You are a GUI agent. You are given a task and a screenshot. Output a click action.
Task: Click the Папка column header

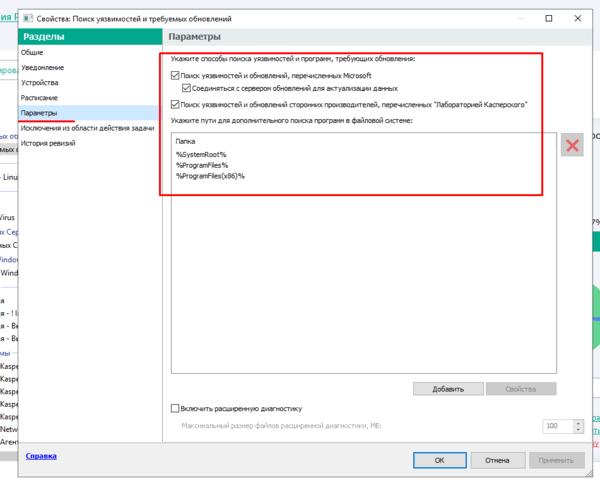pos(185,141)
